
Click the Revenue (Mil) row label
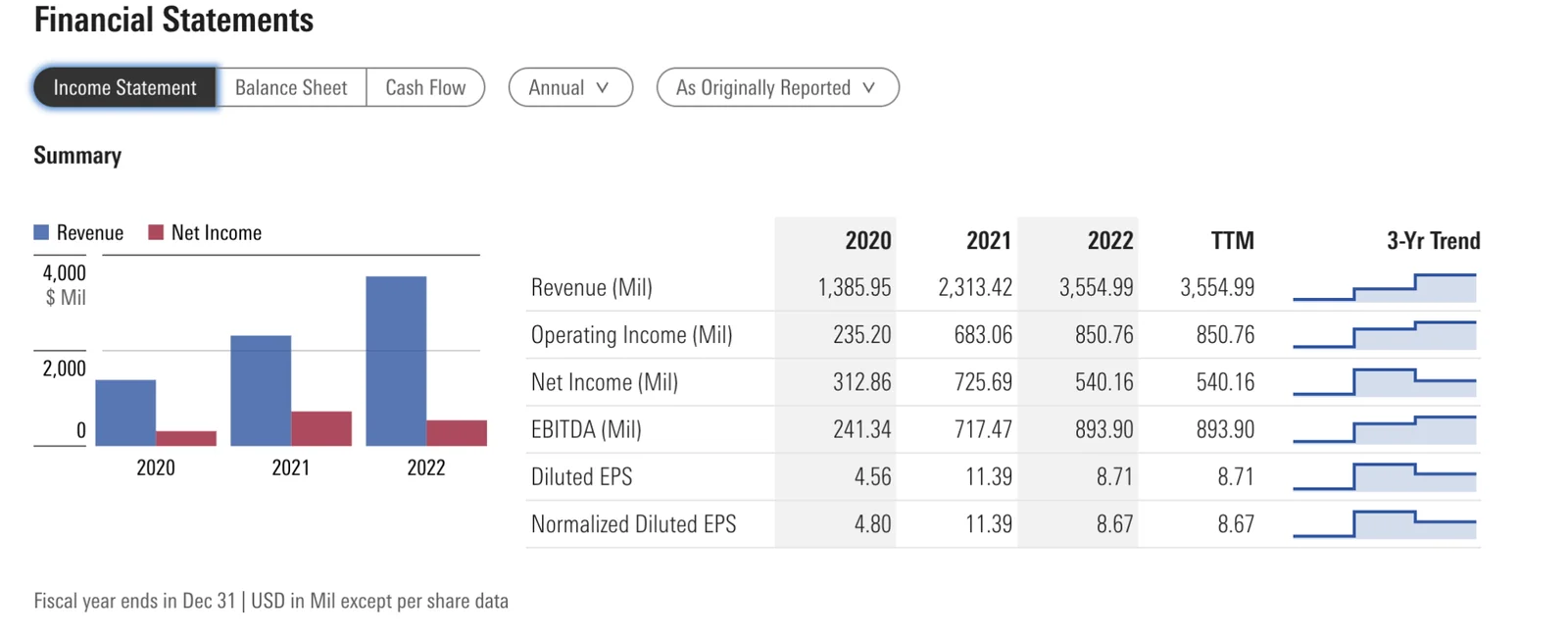[x=591, y=288]
